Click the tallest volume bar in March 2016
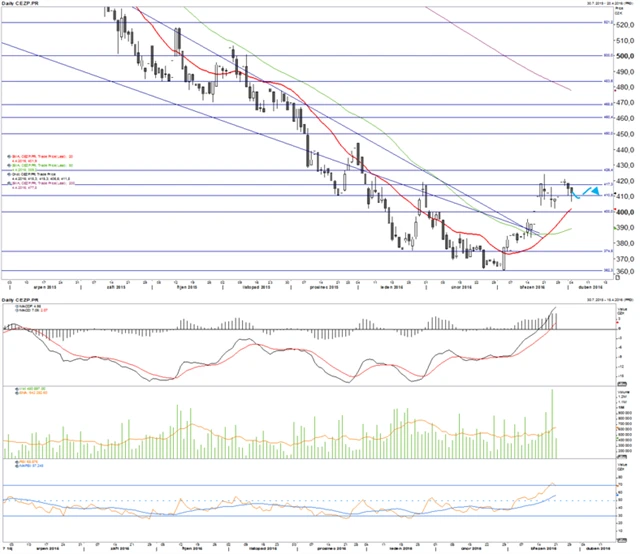640x554 pixels. tap(552, 423)
